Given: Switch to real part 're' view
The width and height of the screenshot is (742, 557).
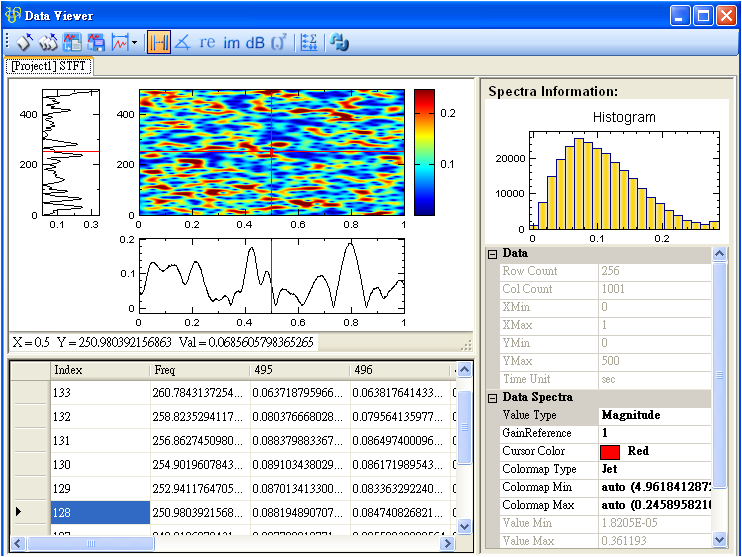Looking at the screenshot, I should (x=207, y=42).
